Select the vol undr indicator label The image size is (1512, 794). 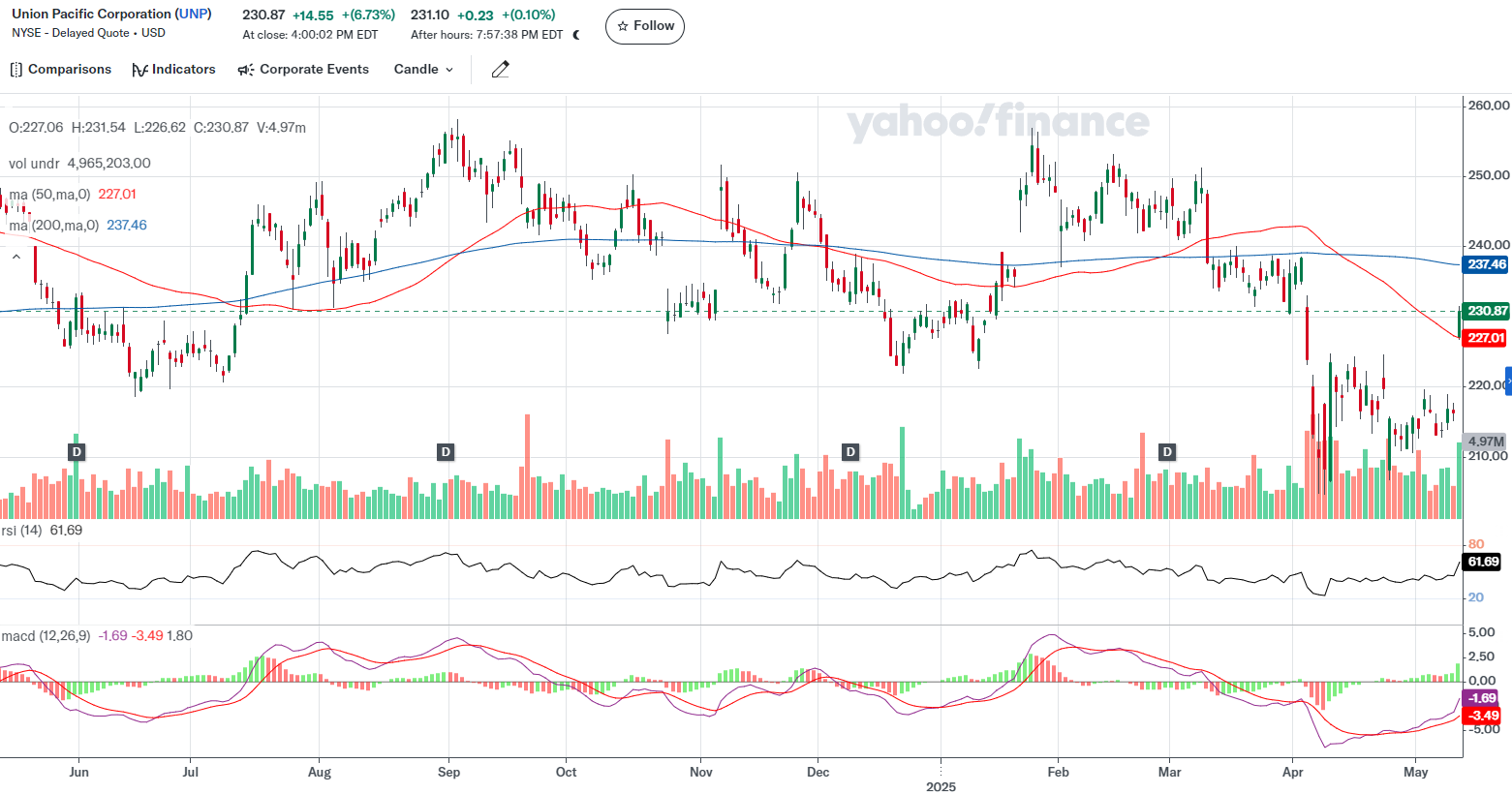[x=34, y=164]
